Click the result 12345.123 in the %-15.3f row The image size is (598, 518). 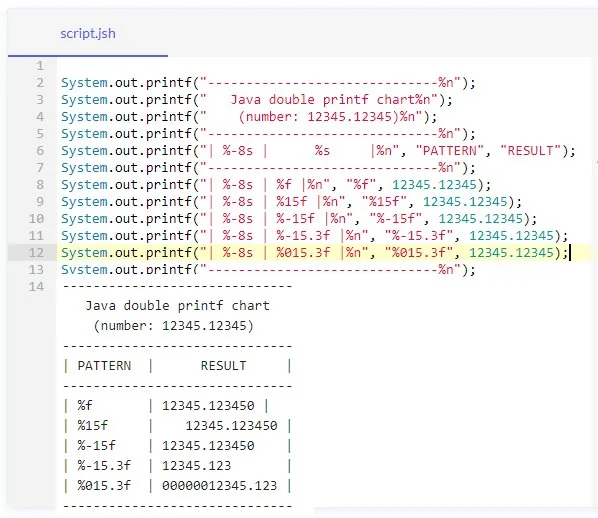point(196,466)
